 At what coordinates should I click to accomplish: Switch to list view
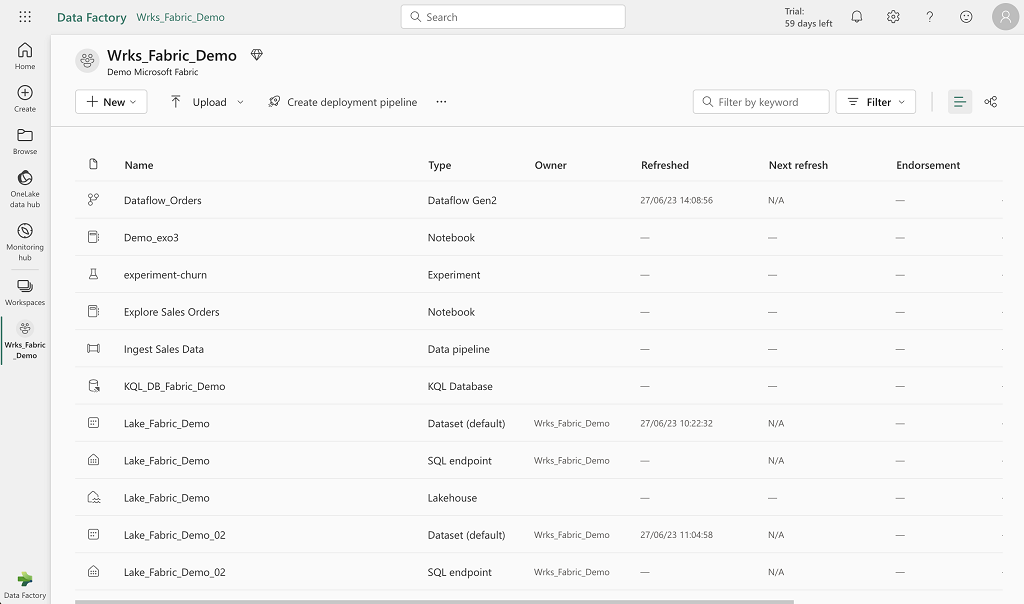[x=959, y=102]
